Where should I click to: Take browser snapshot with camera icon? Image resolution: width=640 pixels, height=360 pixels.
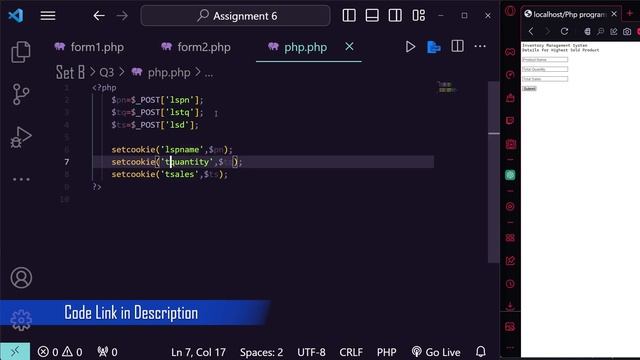[x=627, y=31]
